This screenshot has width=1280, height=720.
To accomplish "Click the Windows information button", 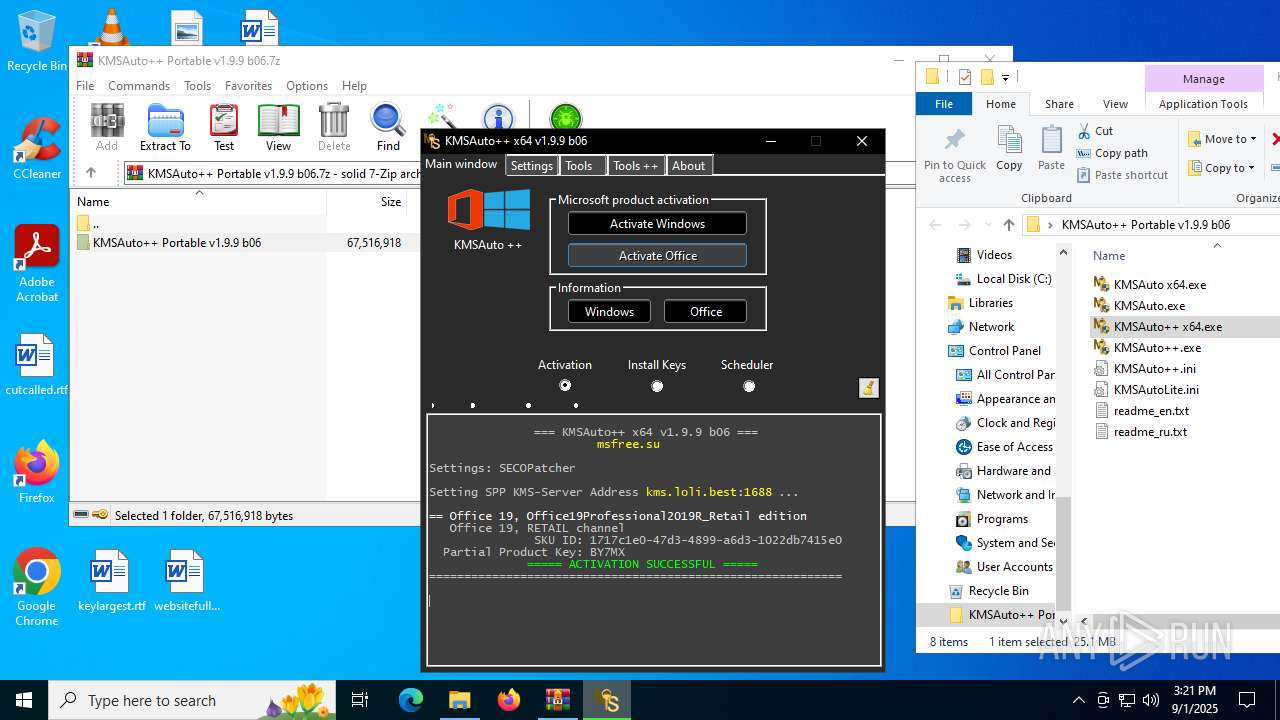I will coord(609,312).
